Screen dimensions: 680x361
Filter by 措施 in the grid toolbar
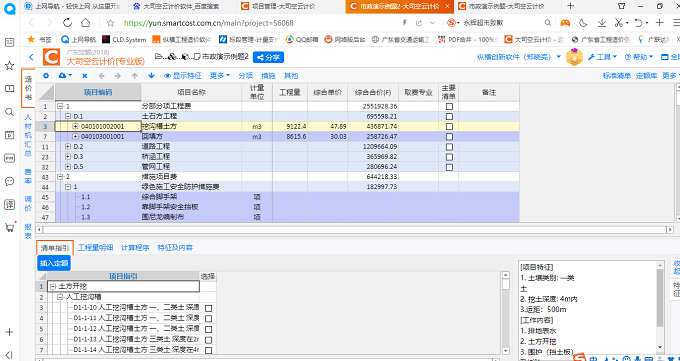(268, 75)
